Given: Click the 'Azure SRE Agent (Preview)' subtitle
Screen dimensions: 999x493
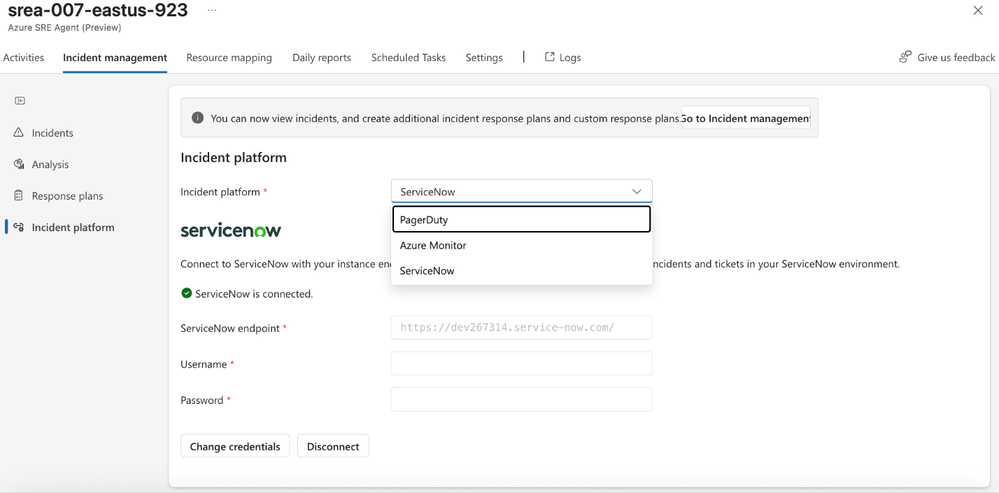Looking at the screenshot, I should [64, 27].
